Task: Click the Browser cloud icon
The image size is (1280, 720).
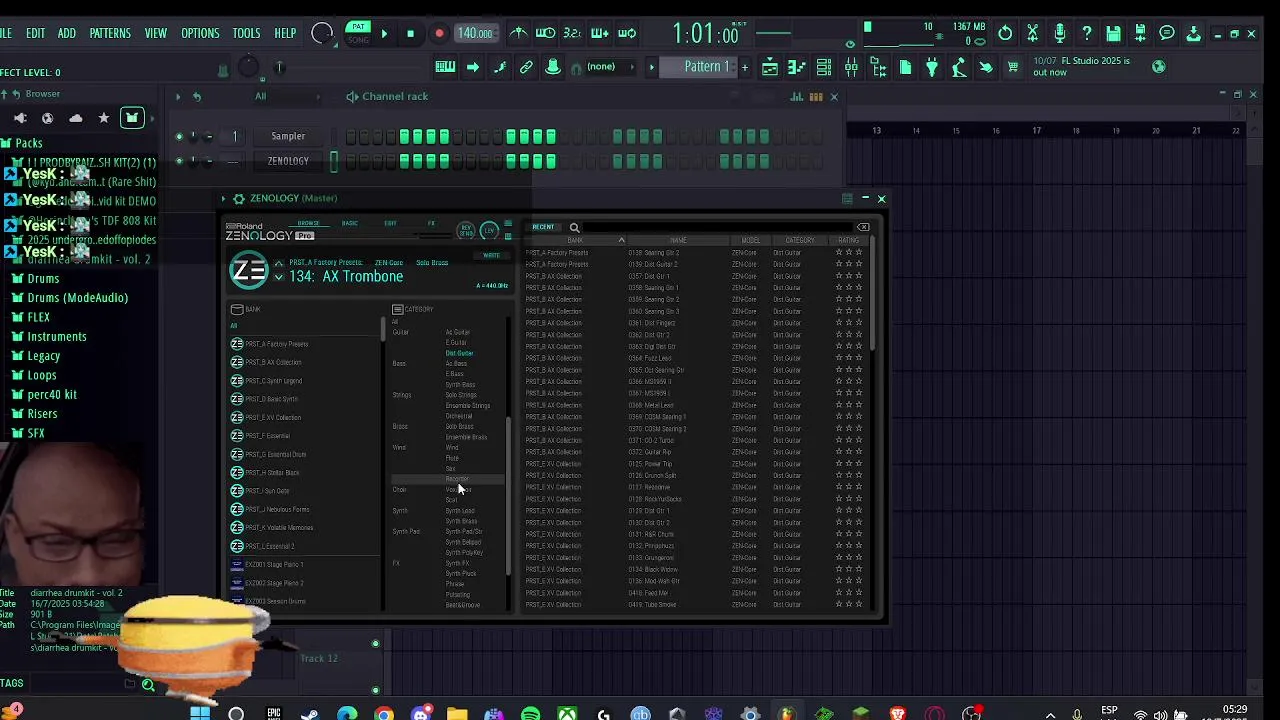Action: tap(75, 118)
